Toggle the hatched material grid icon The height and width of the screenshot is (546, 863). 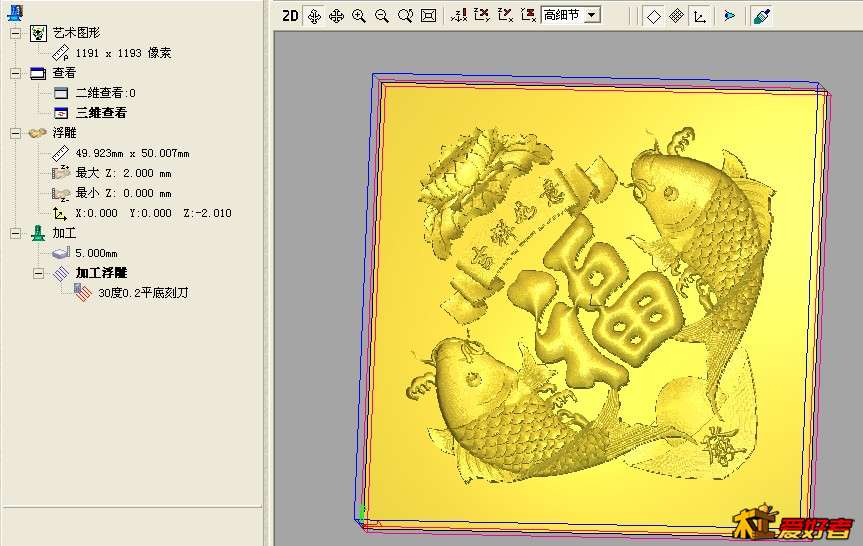(676, 17)
